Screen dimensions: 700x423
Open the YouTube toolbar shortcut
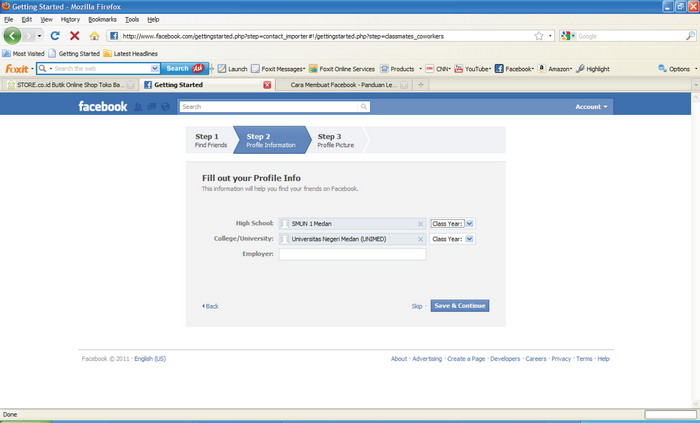coord(472,69)
